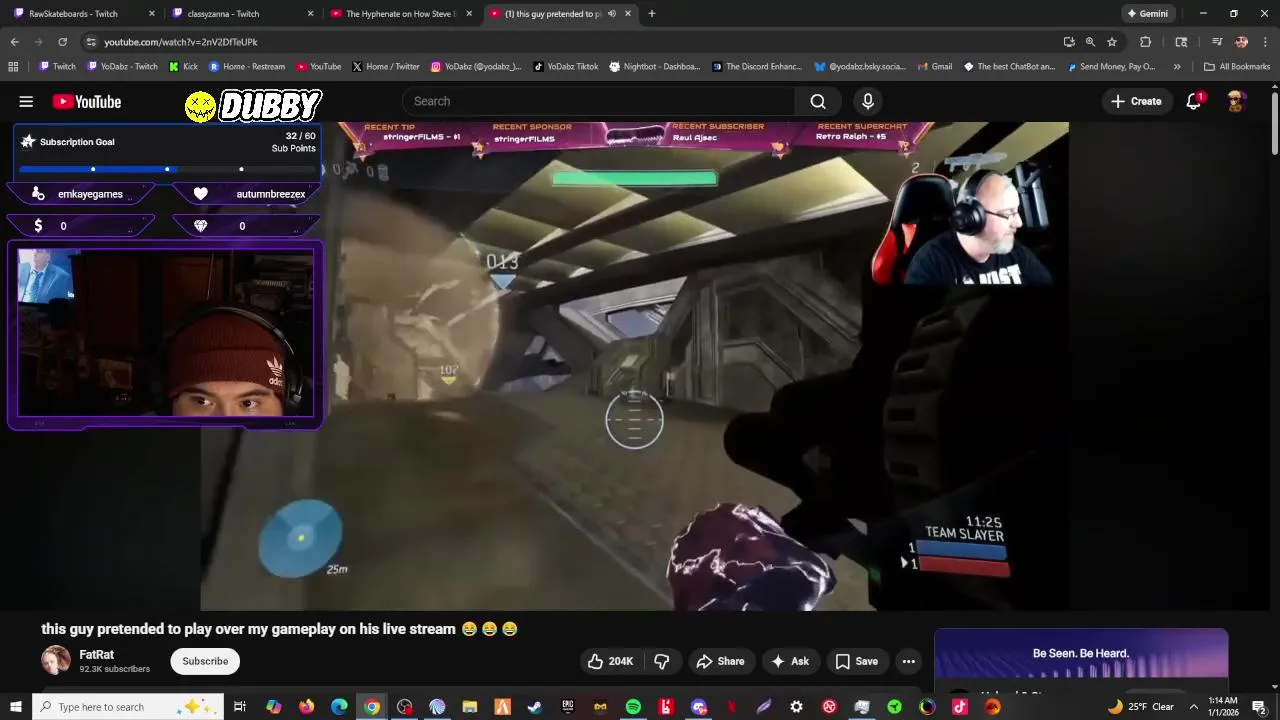
Task: Open the Chrome apps grid in bookmarks bar
Action: pos(13,67)
